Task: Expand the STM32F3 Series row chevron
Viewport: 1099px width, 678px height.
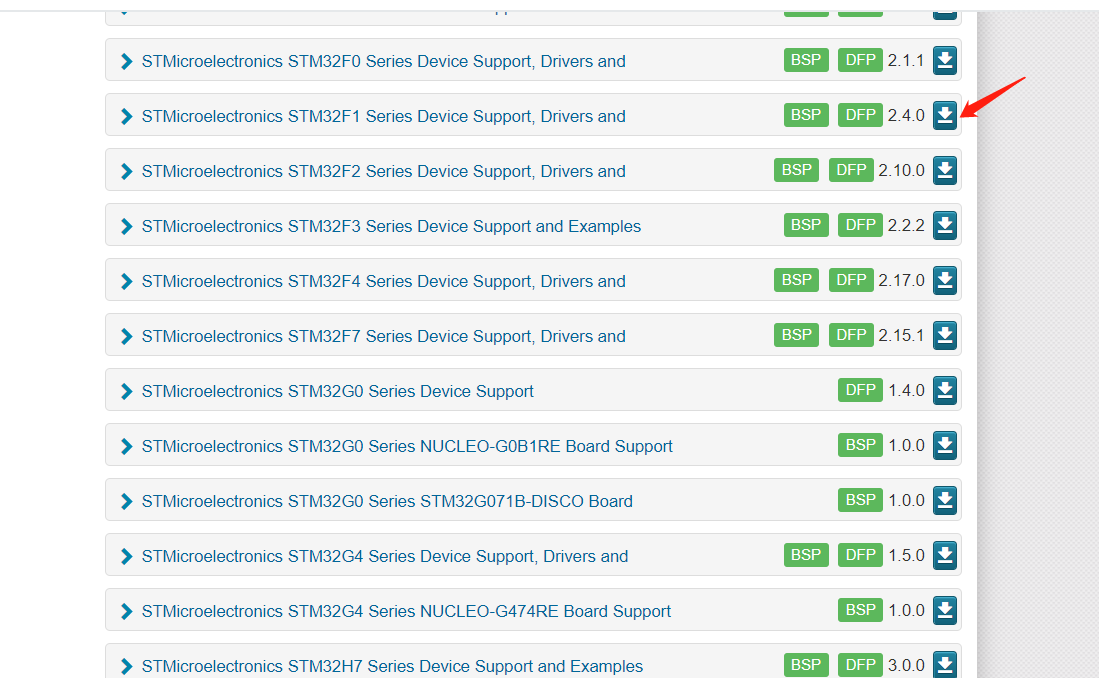Action: pyautogui.click(x=127, y=226)
